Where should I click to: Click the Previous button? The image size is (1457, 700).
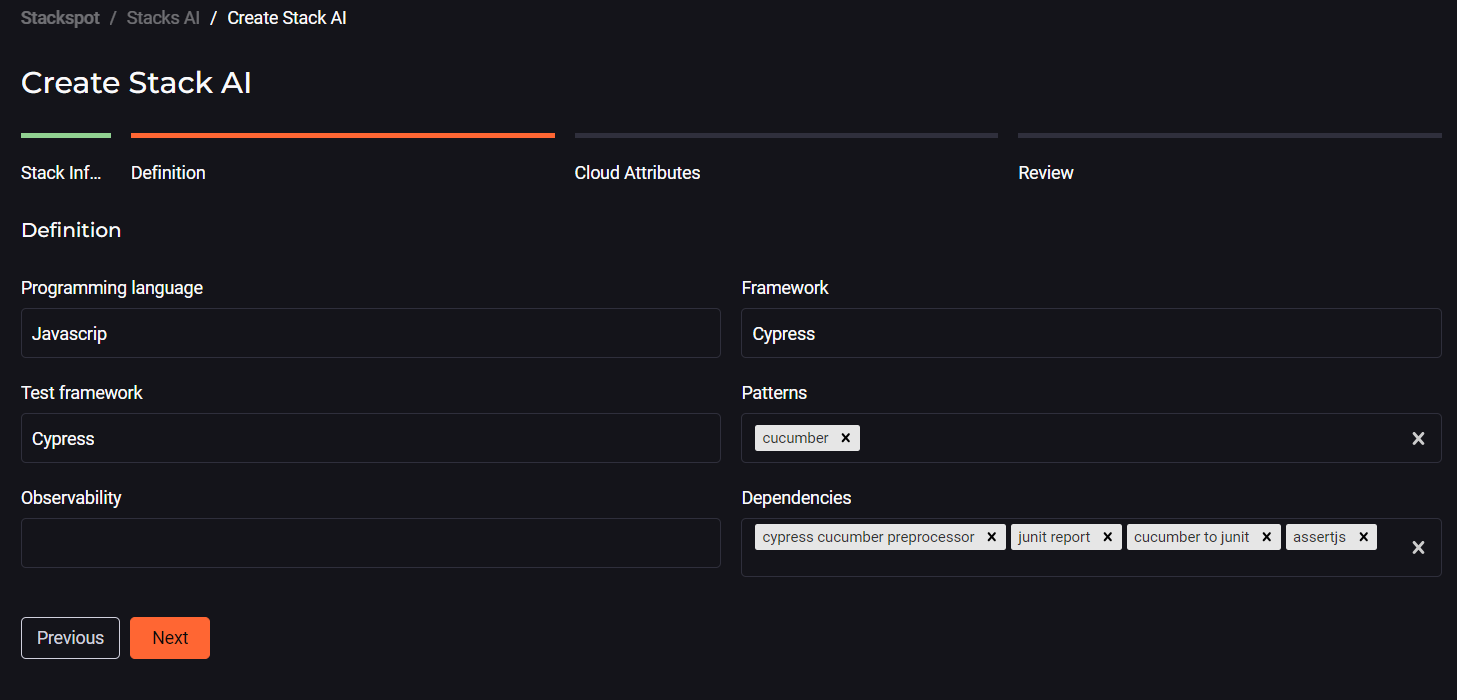(70, 638)
